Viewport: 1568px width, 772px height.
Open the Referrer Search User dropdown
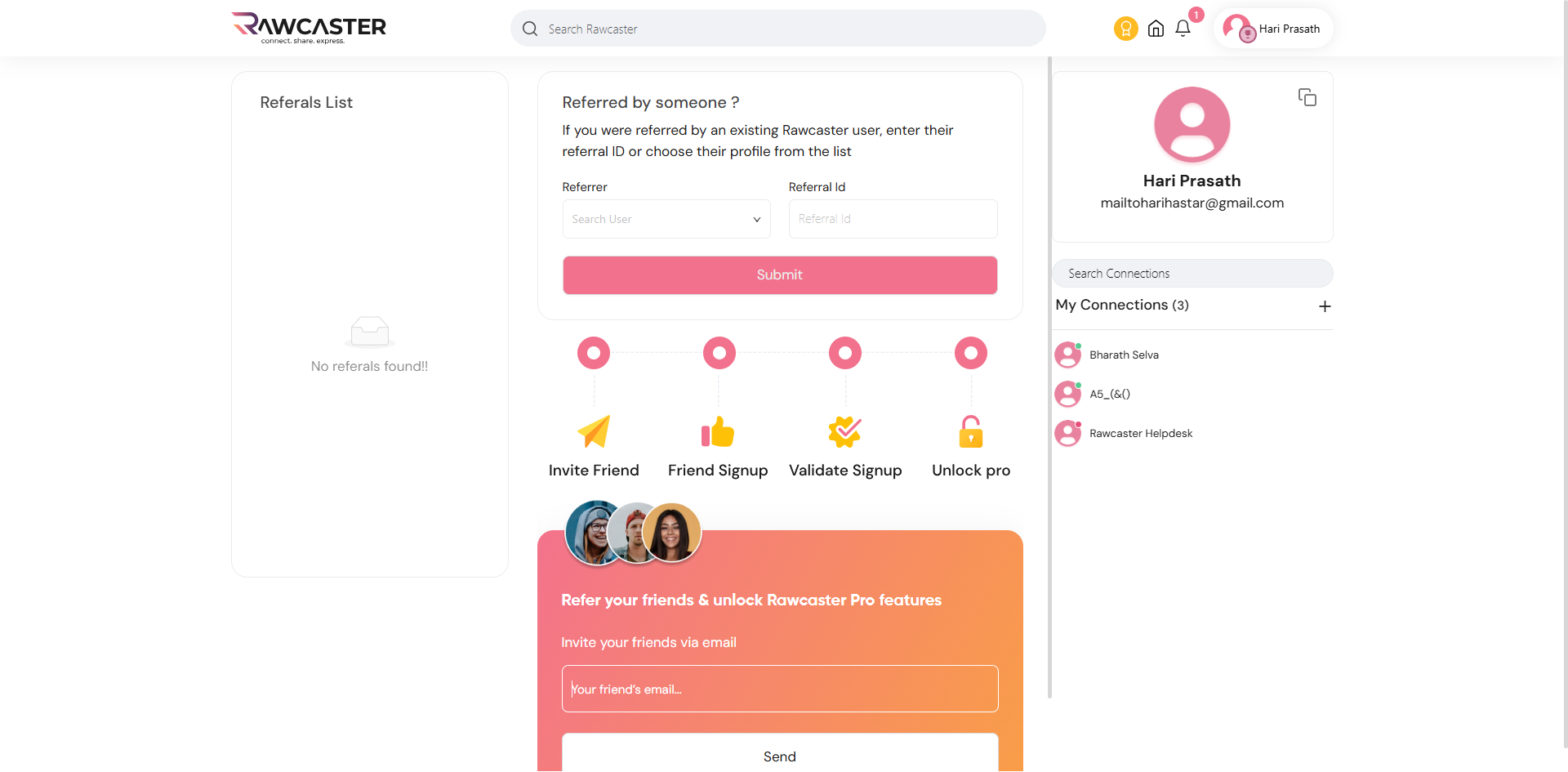(666, 219)
